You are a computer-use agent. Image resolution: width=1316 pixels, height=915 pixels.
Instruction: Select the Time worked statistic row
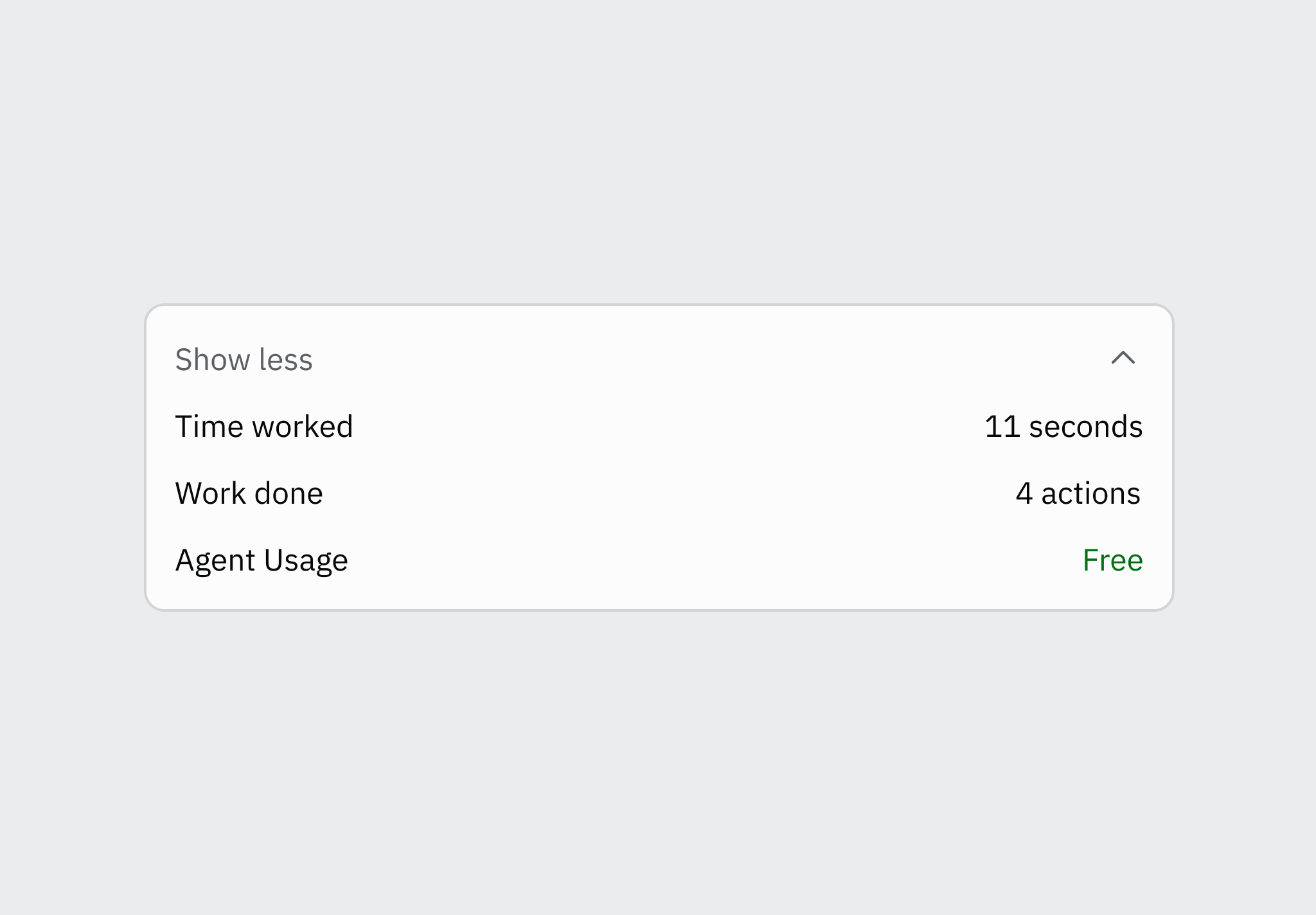[x=658, y=426]
